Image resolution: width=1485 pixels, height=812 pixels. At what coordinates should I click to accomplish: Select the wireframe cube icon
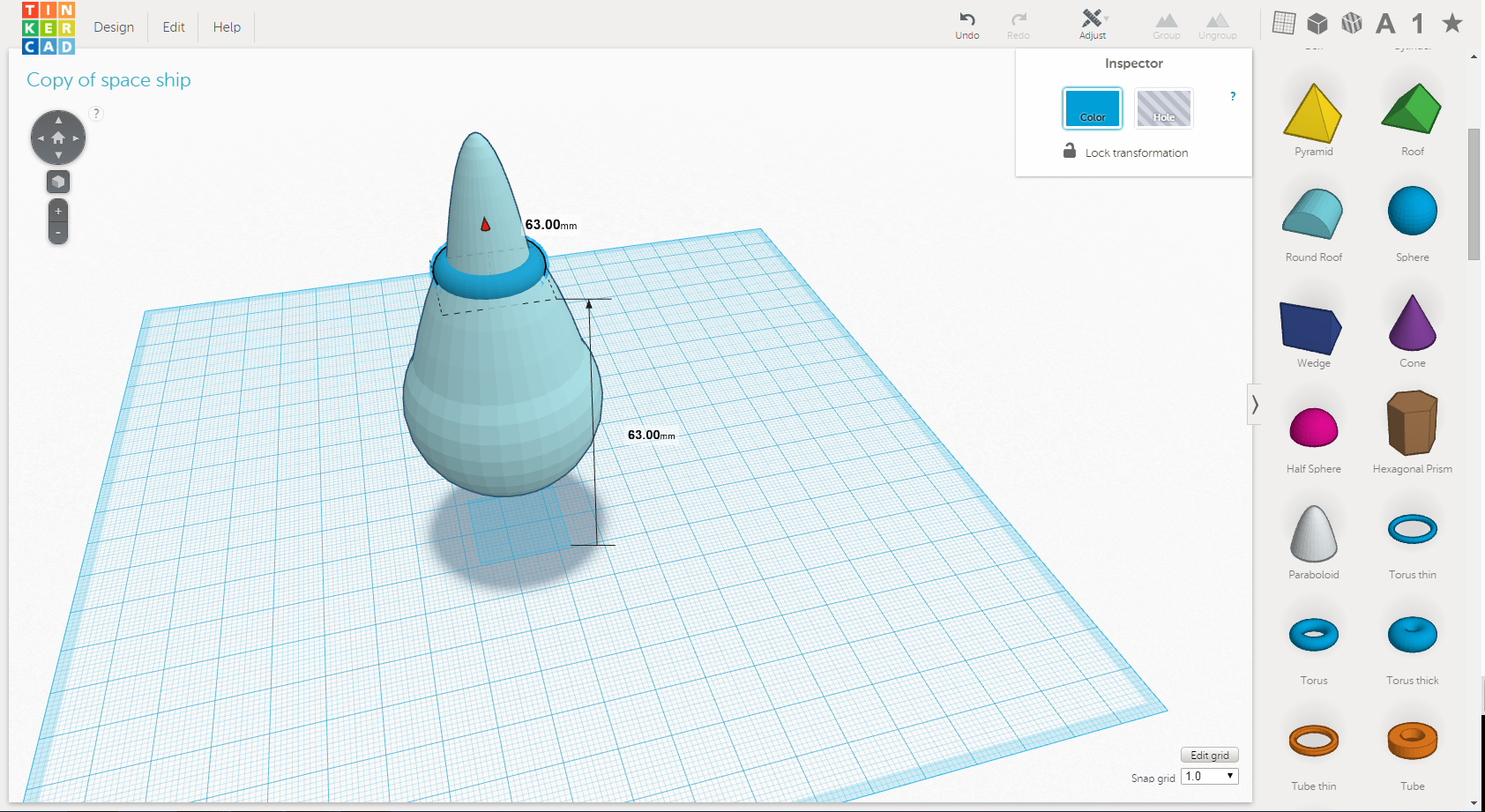1352,23
